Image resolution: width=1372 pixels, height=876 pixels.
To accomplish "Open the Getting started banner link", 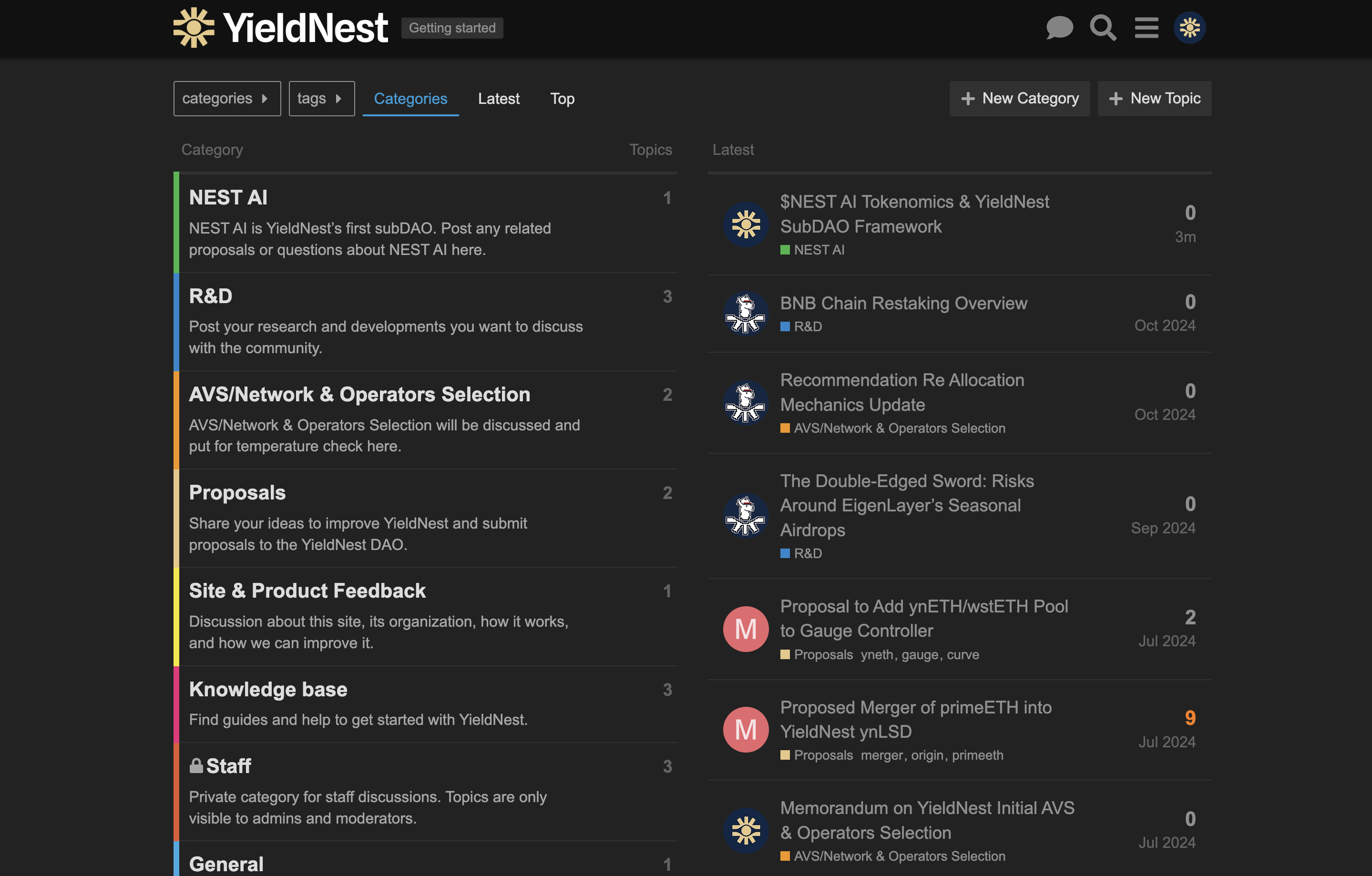I will coord(452,28).
